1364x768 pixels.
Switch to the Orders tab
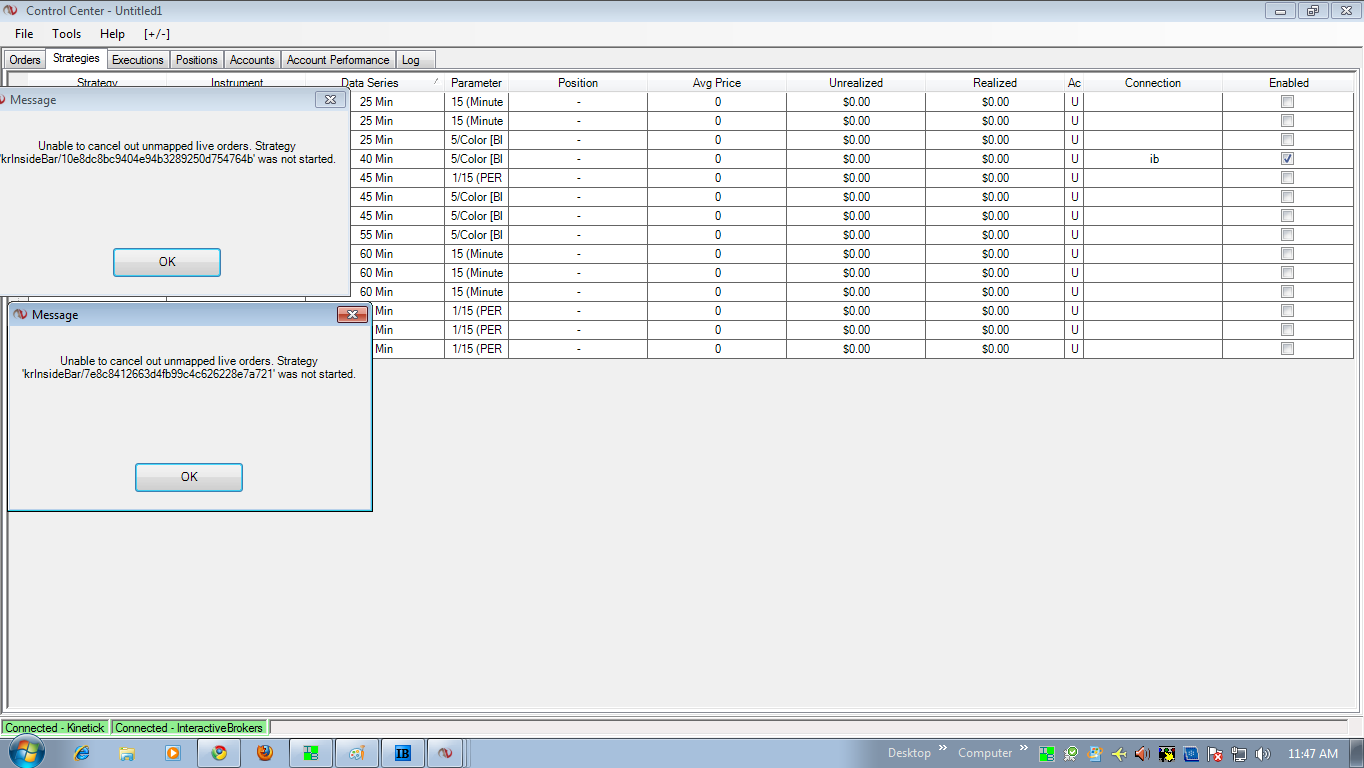[25, 60]
